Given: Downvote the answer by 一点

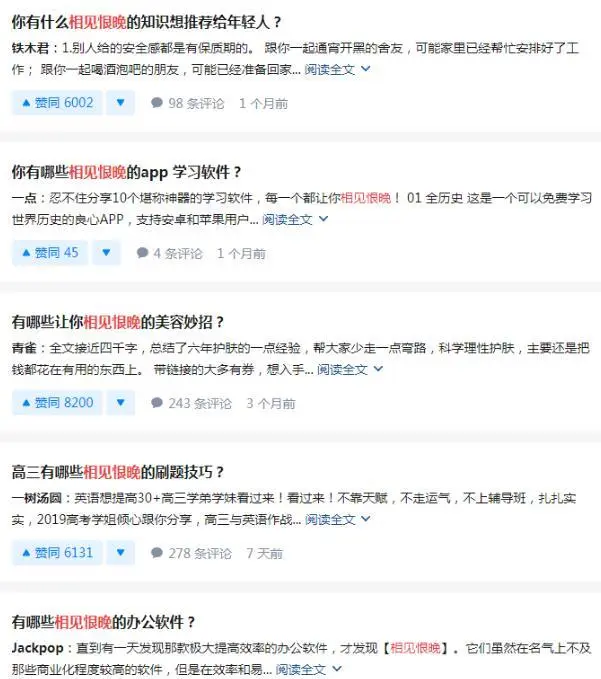Looking at the screenshot, I should click(x=106, y=253).
